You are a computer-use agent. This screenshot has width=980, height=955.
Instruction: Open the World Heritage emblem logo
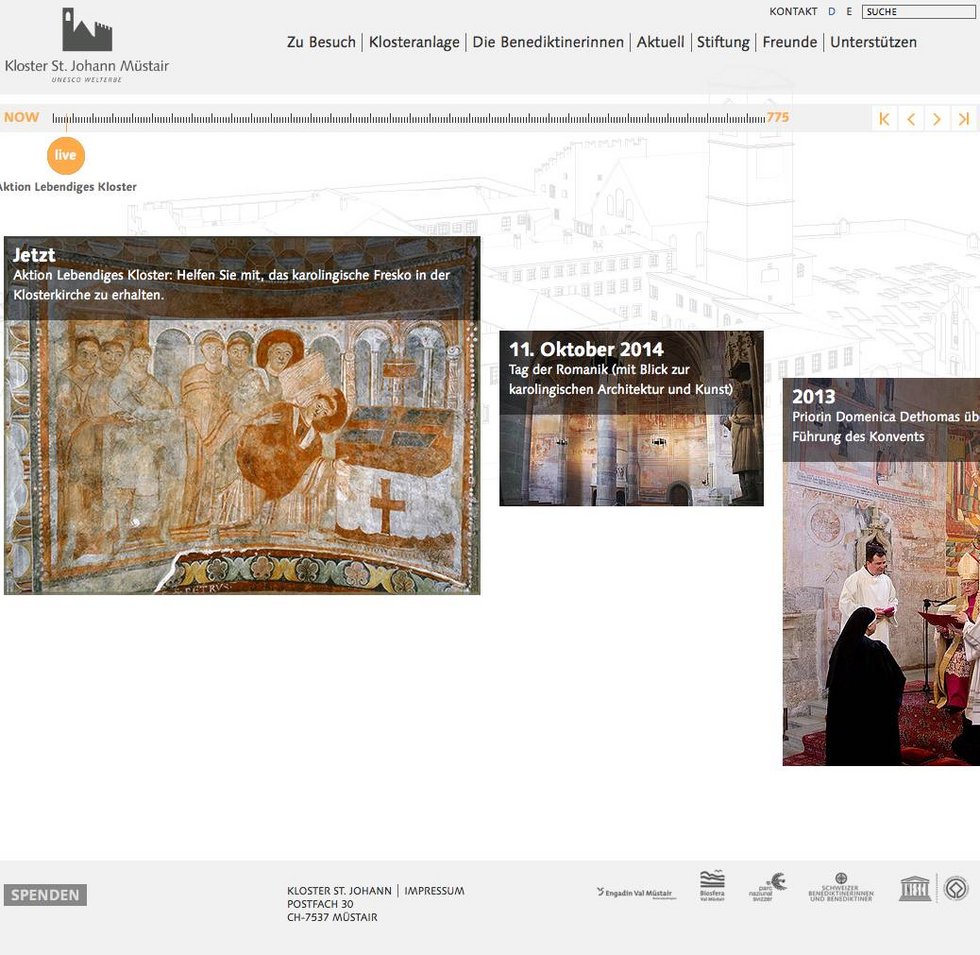(956, 888)
